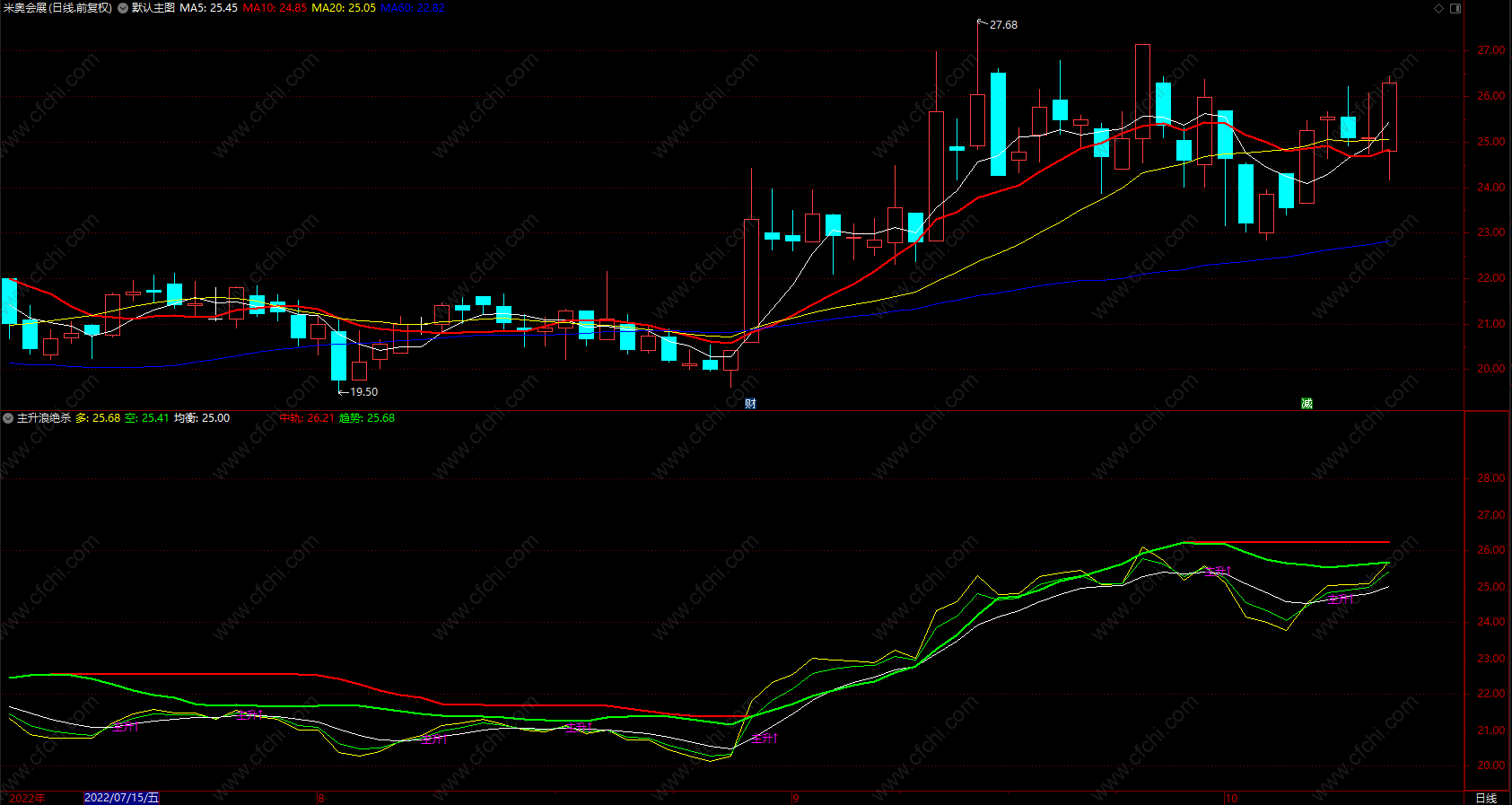Click the 2022/07/15/五 date label
The image size is (1512, 805).
pos(121,798)
